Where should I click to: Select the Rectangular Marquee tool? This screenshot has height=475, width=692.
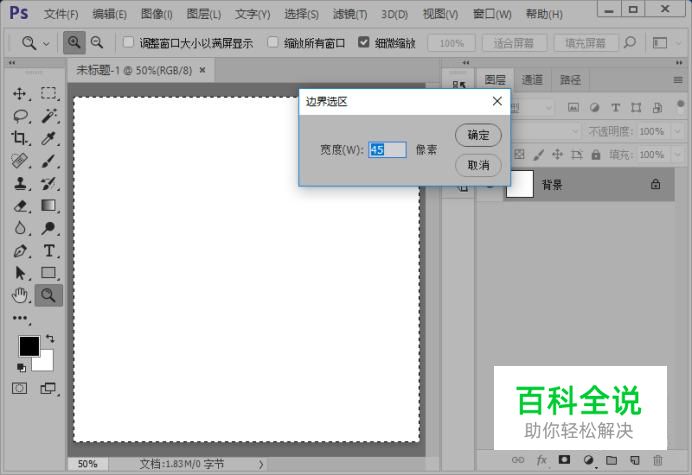48,94
